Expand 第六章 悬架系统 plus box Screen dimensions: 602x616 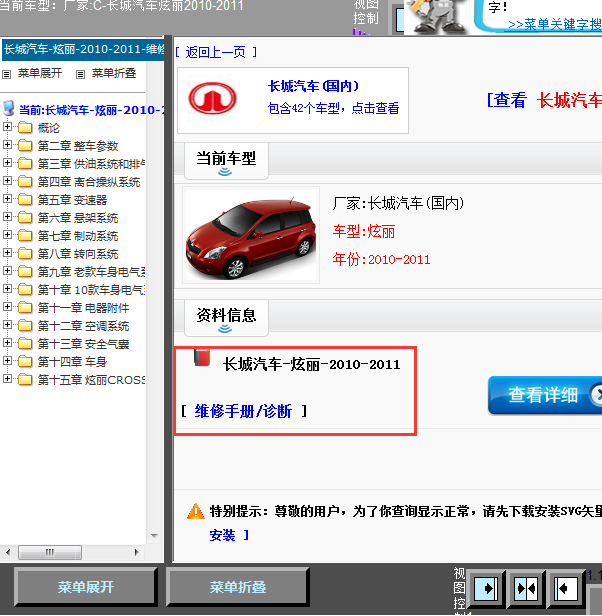7,217
